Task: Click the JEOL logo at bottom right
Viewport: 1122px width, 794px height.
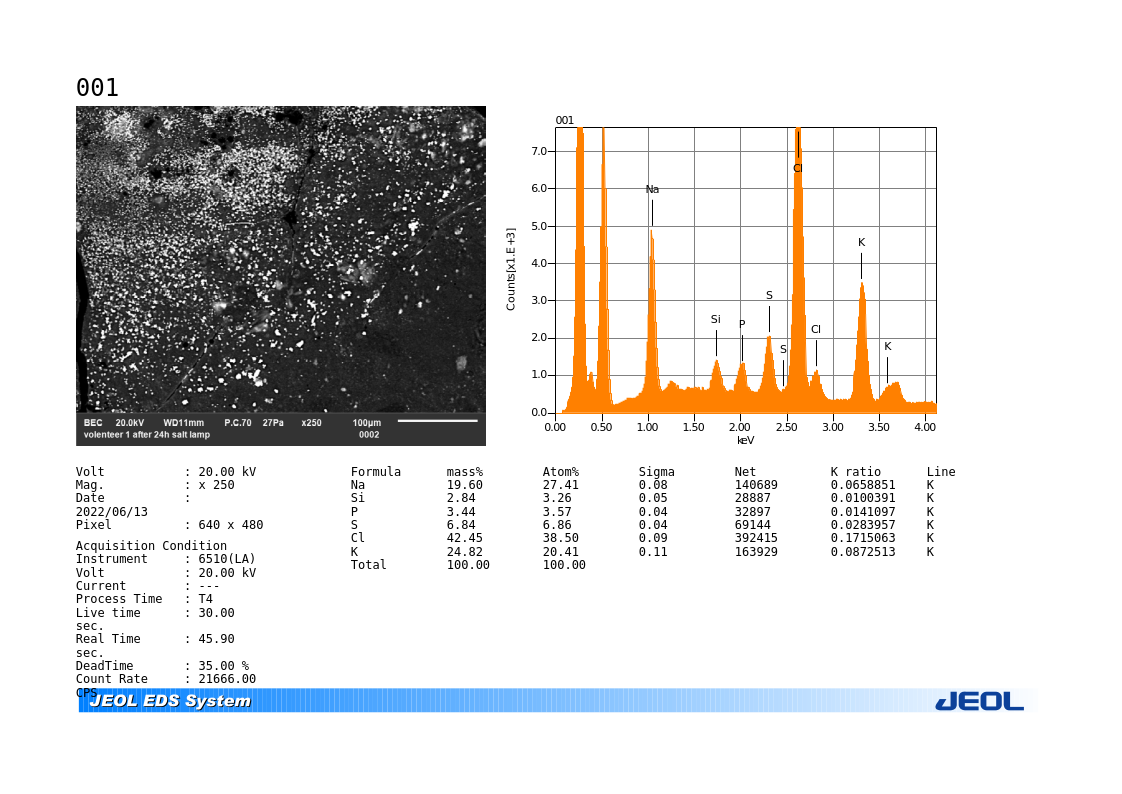Action: click(x=979, y=702)
